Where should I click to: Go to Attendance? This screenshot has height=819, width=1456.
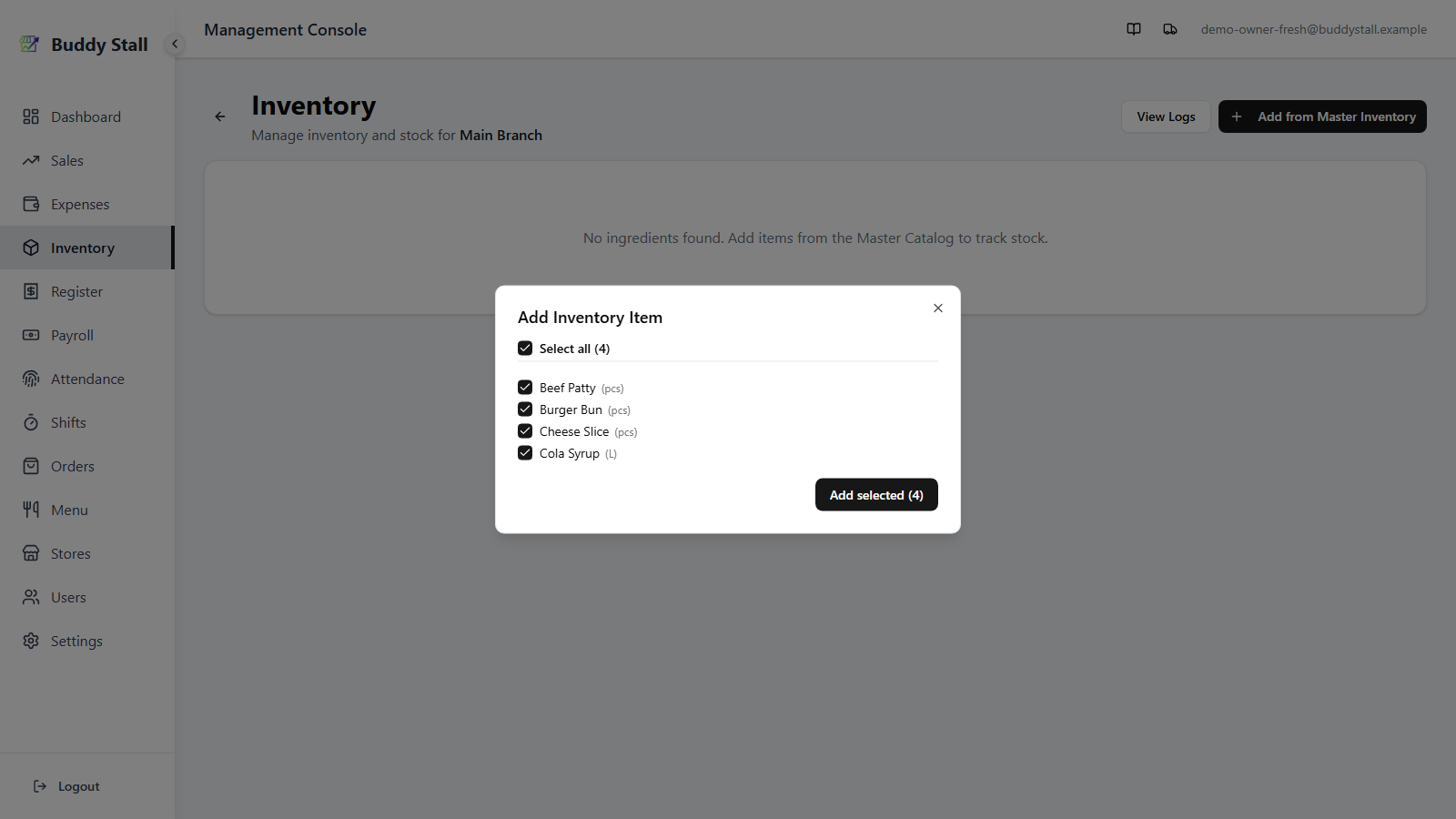(87, 379)
